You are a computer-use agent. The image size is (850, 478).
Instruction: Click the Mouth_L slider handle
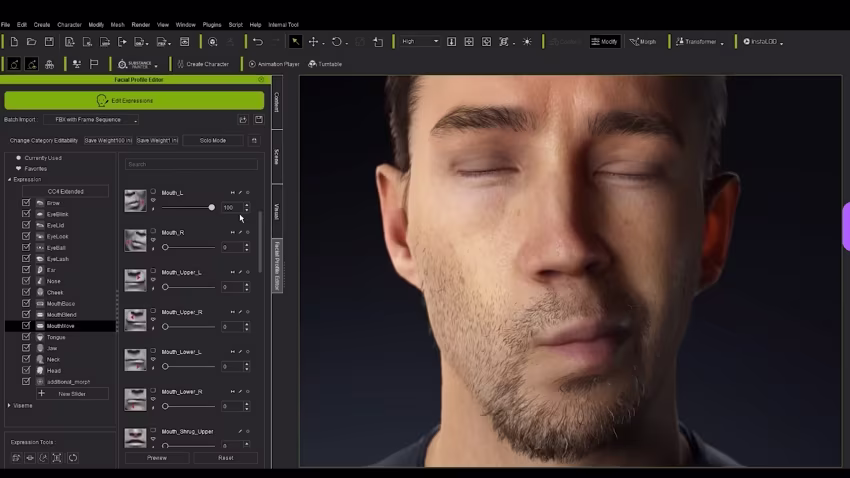pyautogui.click(x=211, y=208)
